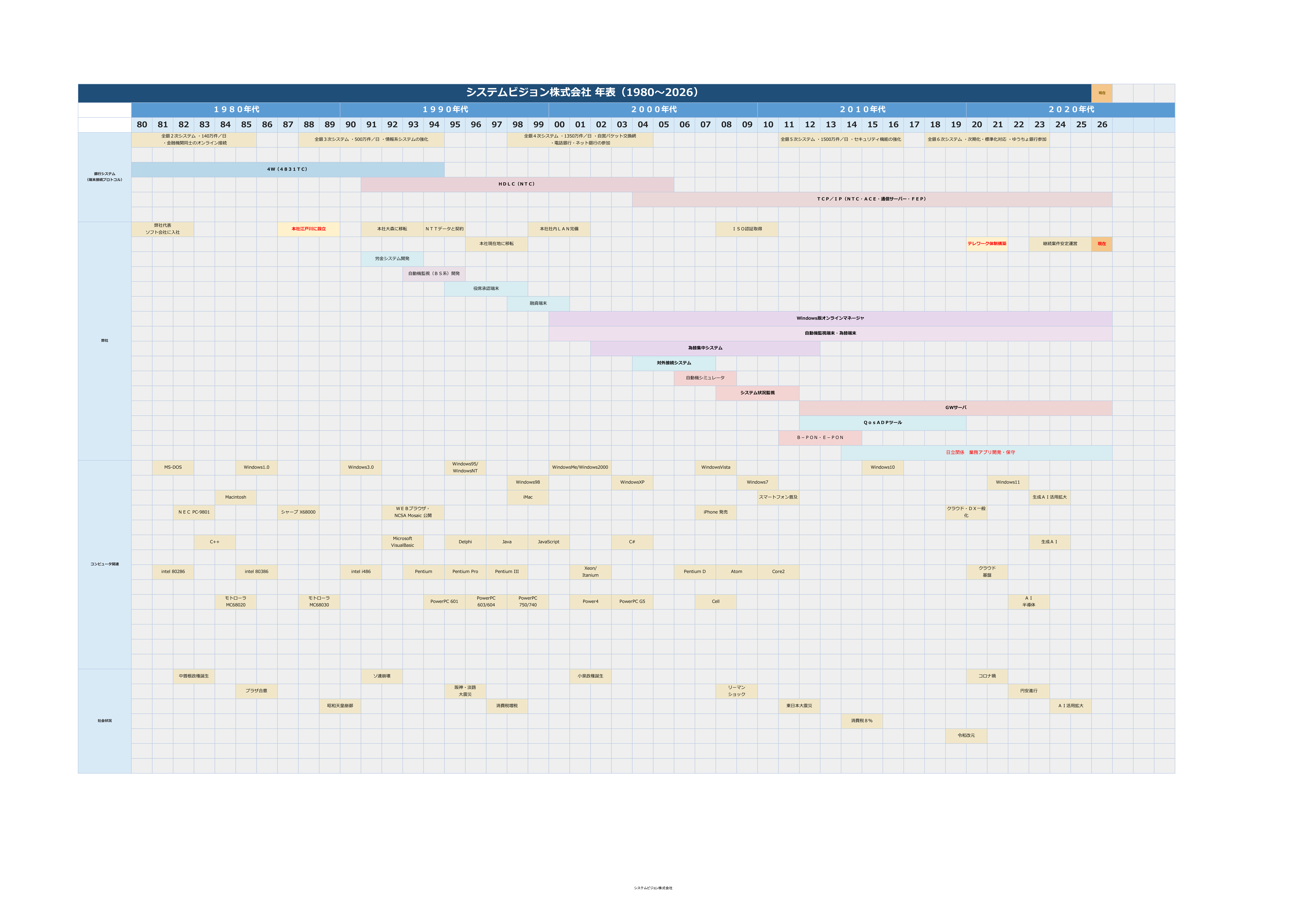Select "本社大森に移転" cell
The image size is (1307, 924).
click(392, 229)
